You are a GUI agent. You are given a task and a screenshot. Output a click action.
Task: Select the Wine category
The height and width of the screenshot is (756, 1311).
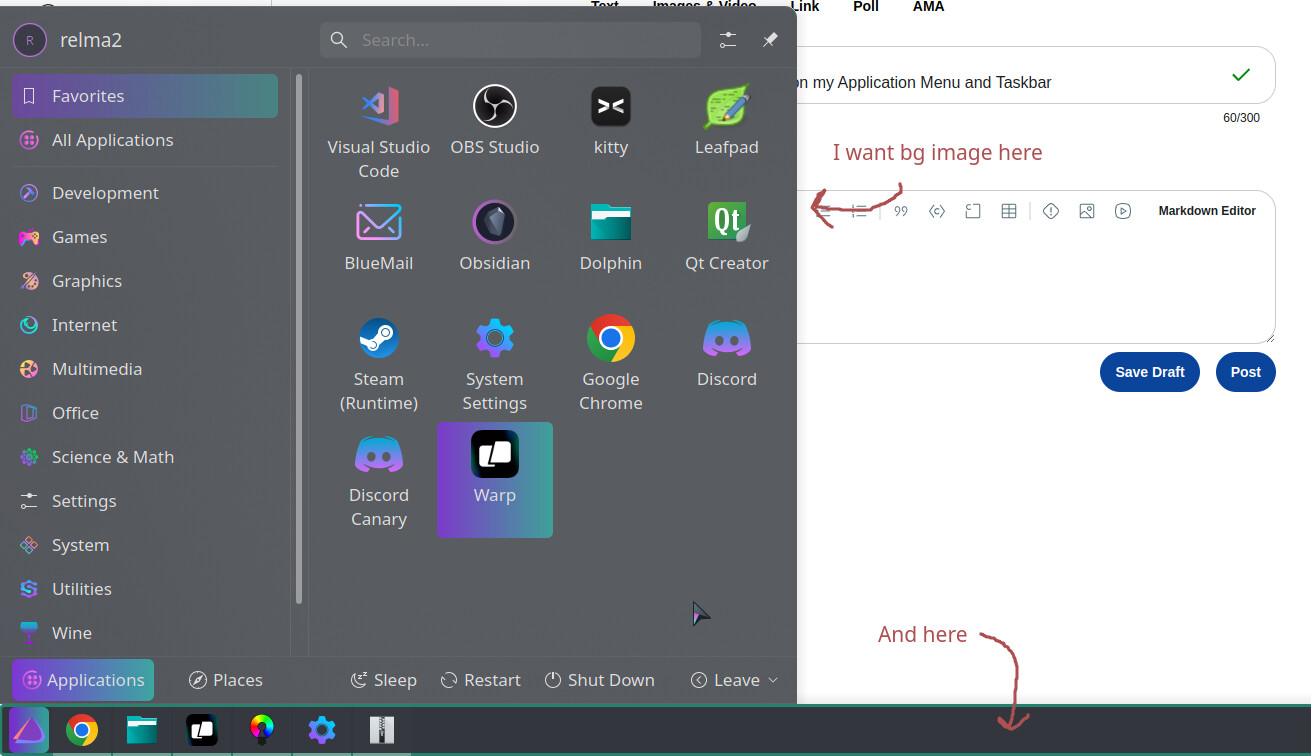145,633
